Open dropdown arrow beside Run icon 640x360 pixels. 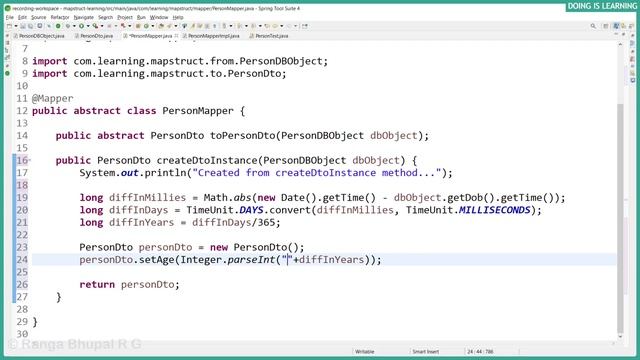click(x=88, y=26)
